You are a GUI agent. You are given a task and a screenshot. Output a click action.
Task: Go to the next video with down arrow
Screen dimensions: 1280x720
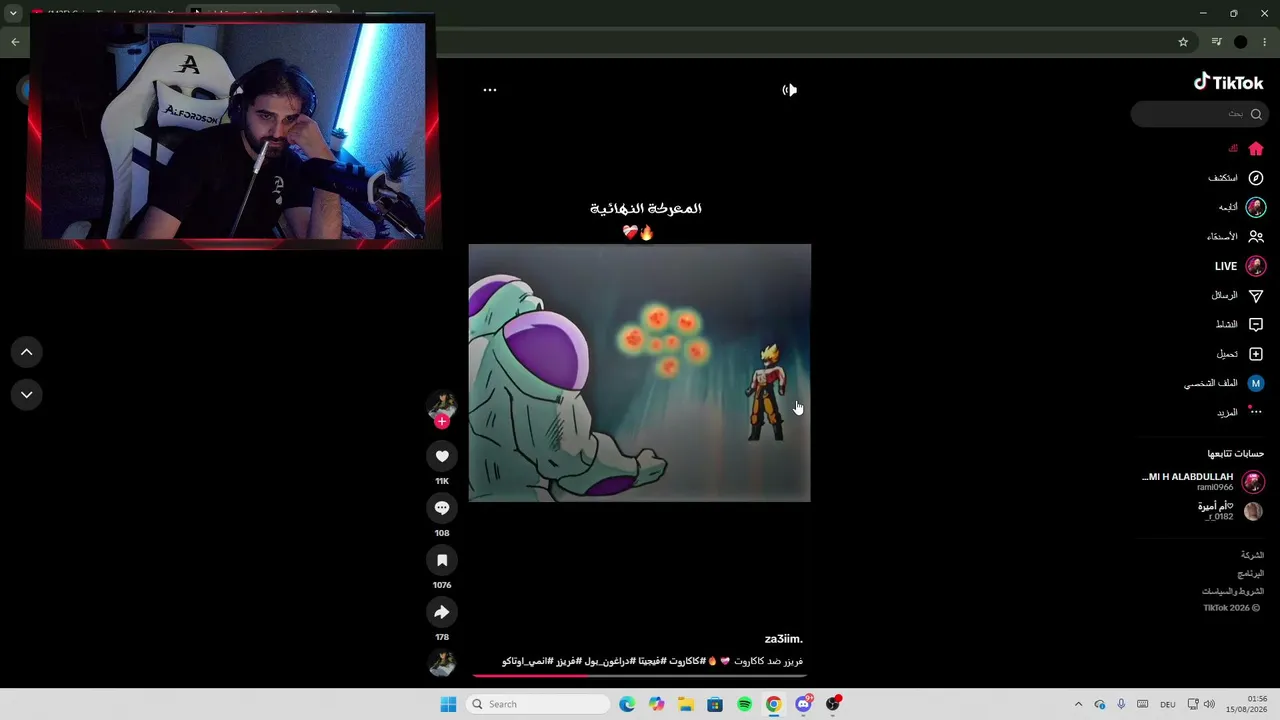[x=27, y=395]
